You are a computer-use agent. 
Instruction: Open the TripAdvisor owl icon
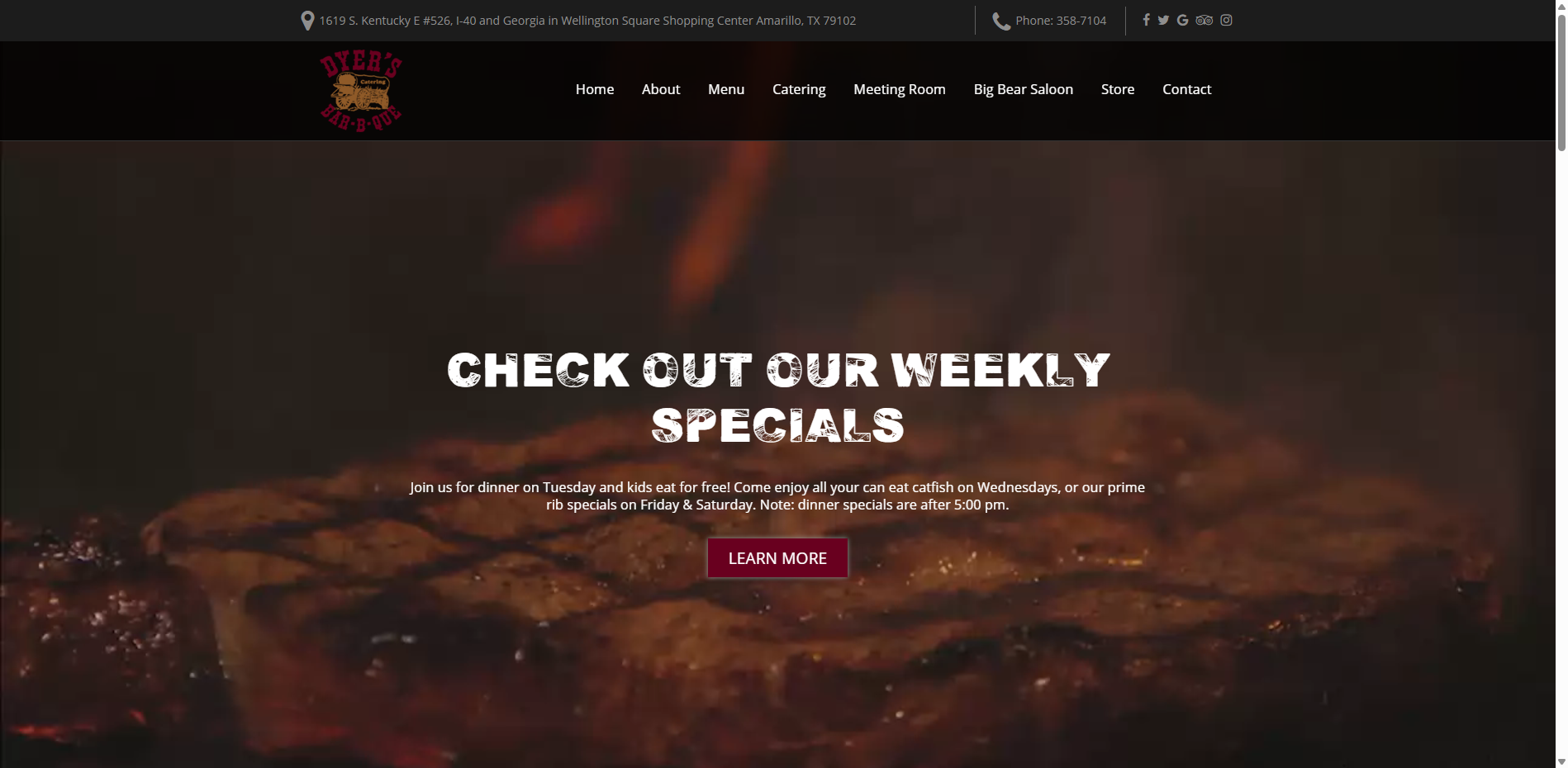click(1204, 20)
